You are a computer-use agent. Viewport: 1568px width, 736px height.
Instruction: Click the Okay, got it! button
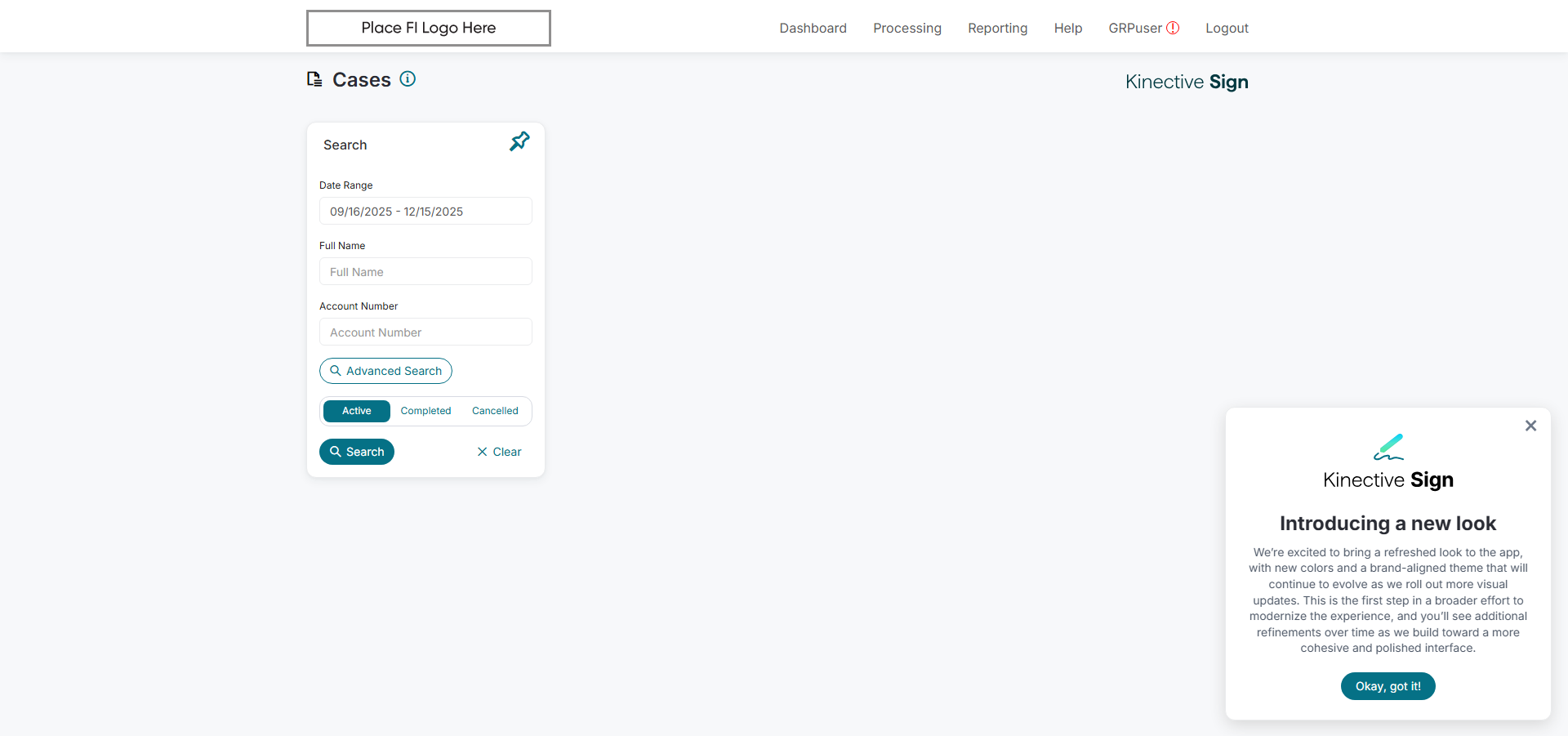coord(1388,686)
